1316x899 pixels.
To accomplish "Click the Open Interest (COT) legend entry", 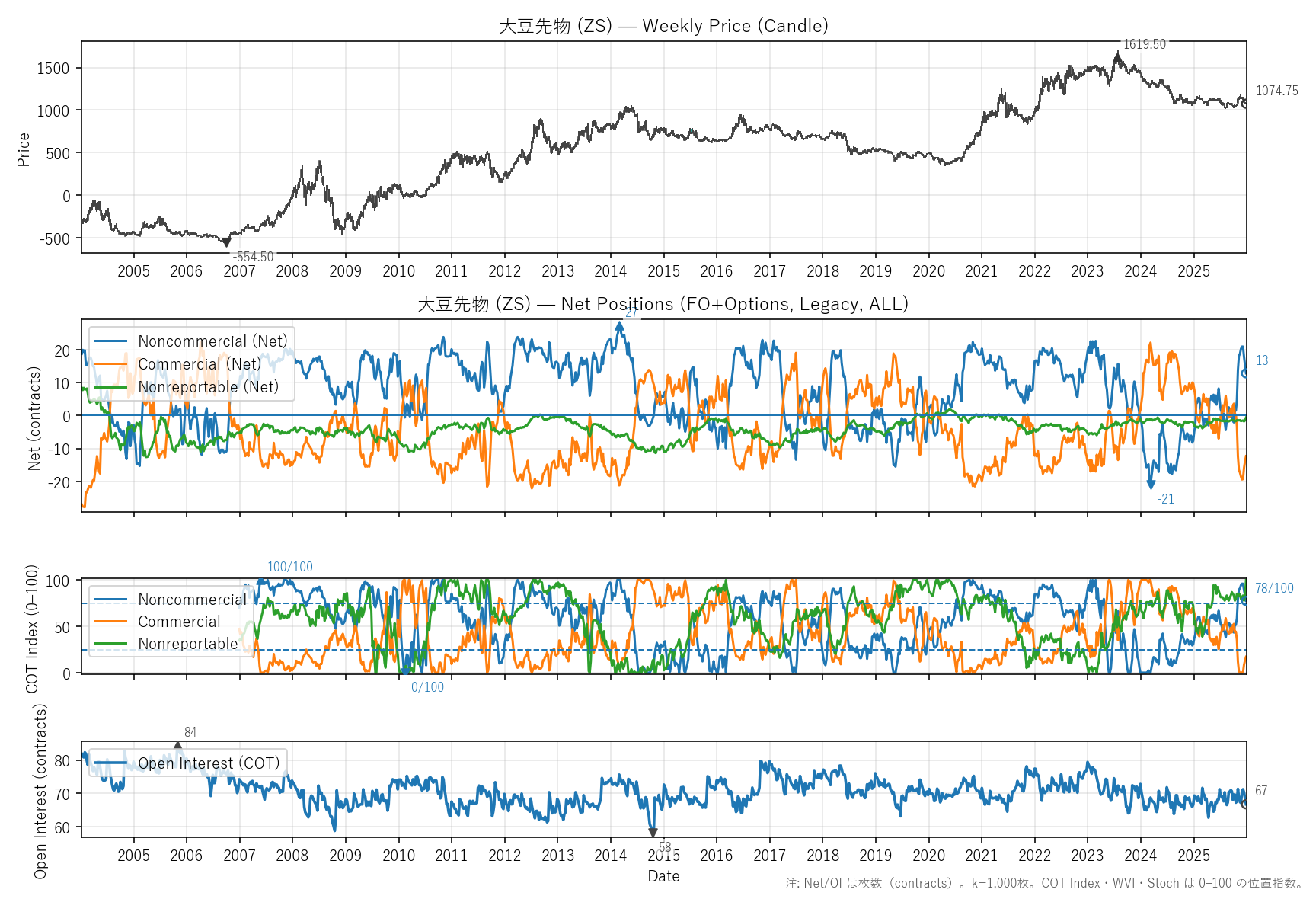I will pyautogui.click(x=209, y=763).
